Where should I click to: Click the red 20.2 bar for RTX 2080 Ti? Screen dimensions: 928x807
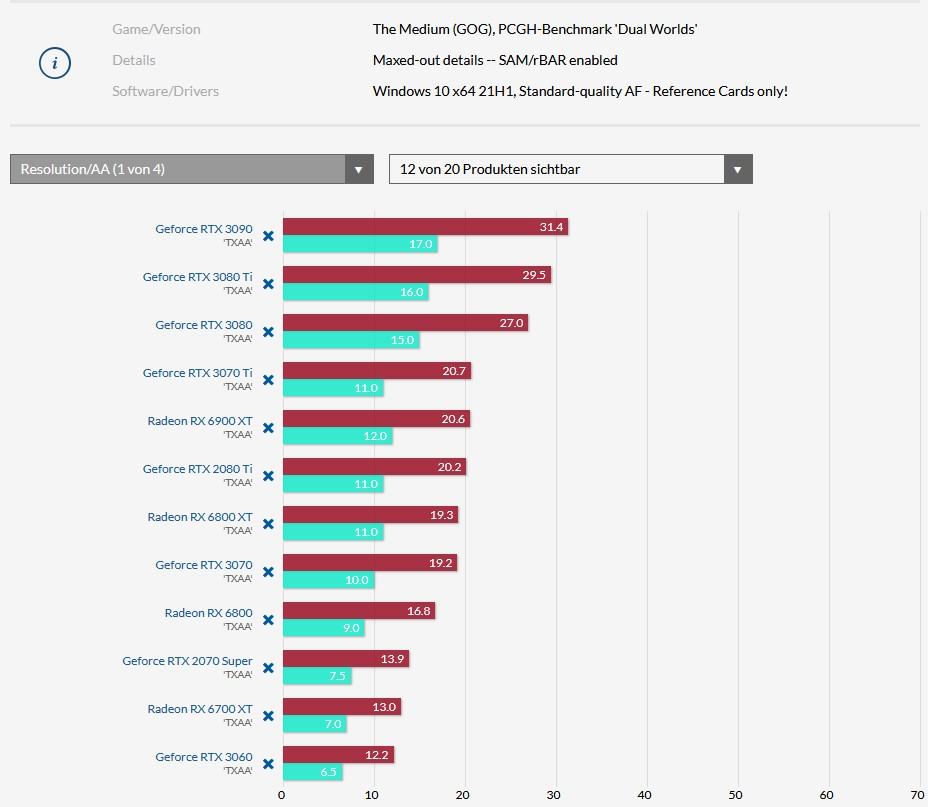click(x=375, y=467)
